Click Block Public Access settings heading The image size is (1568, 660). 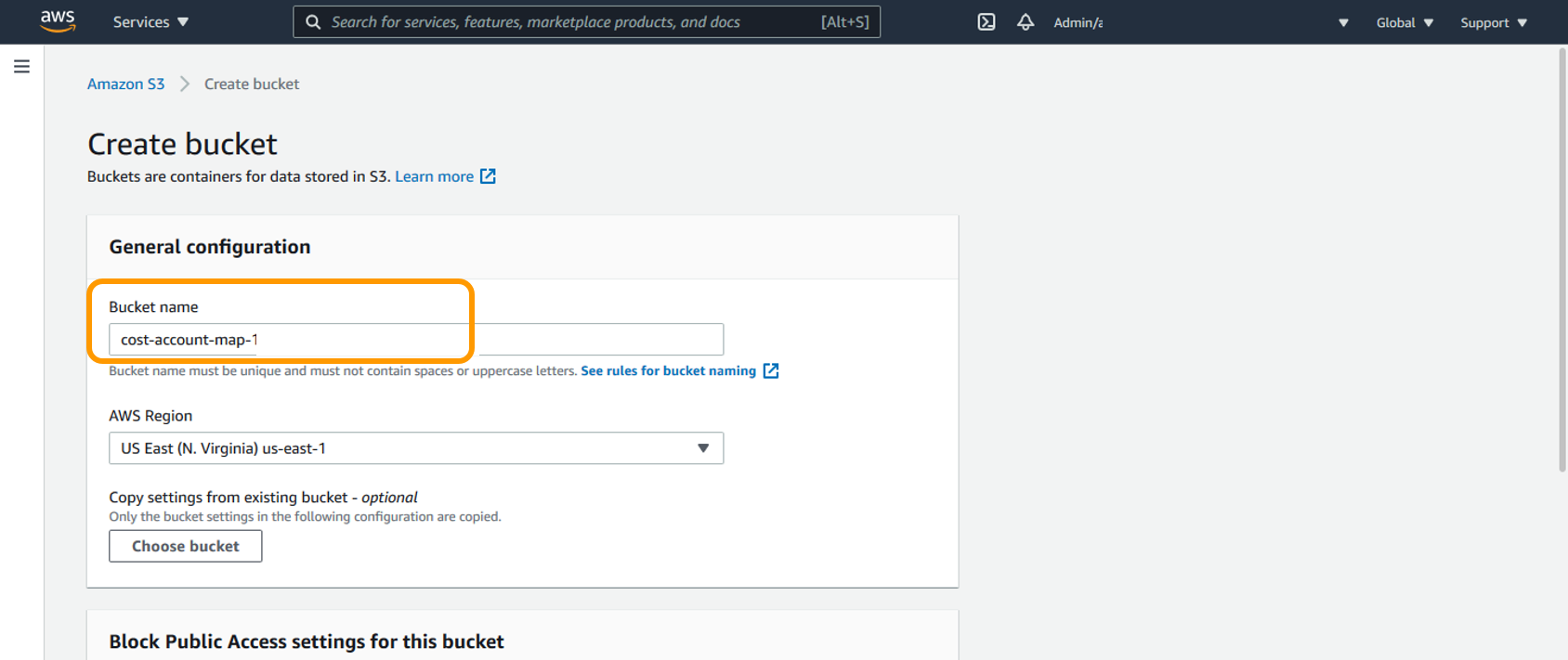[x=307, y=641]
